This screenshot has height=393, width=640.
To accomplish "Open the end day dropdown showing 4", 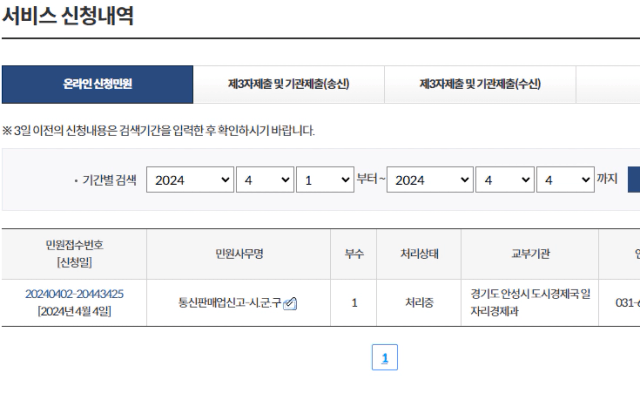I will pos(565,180).
